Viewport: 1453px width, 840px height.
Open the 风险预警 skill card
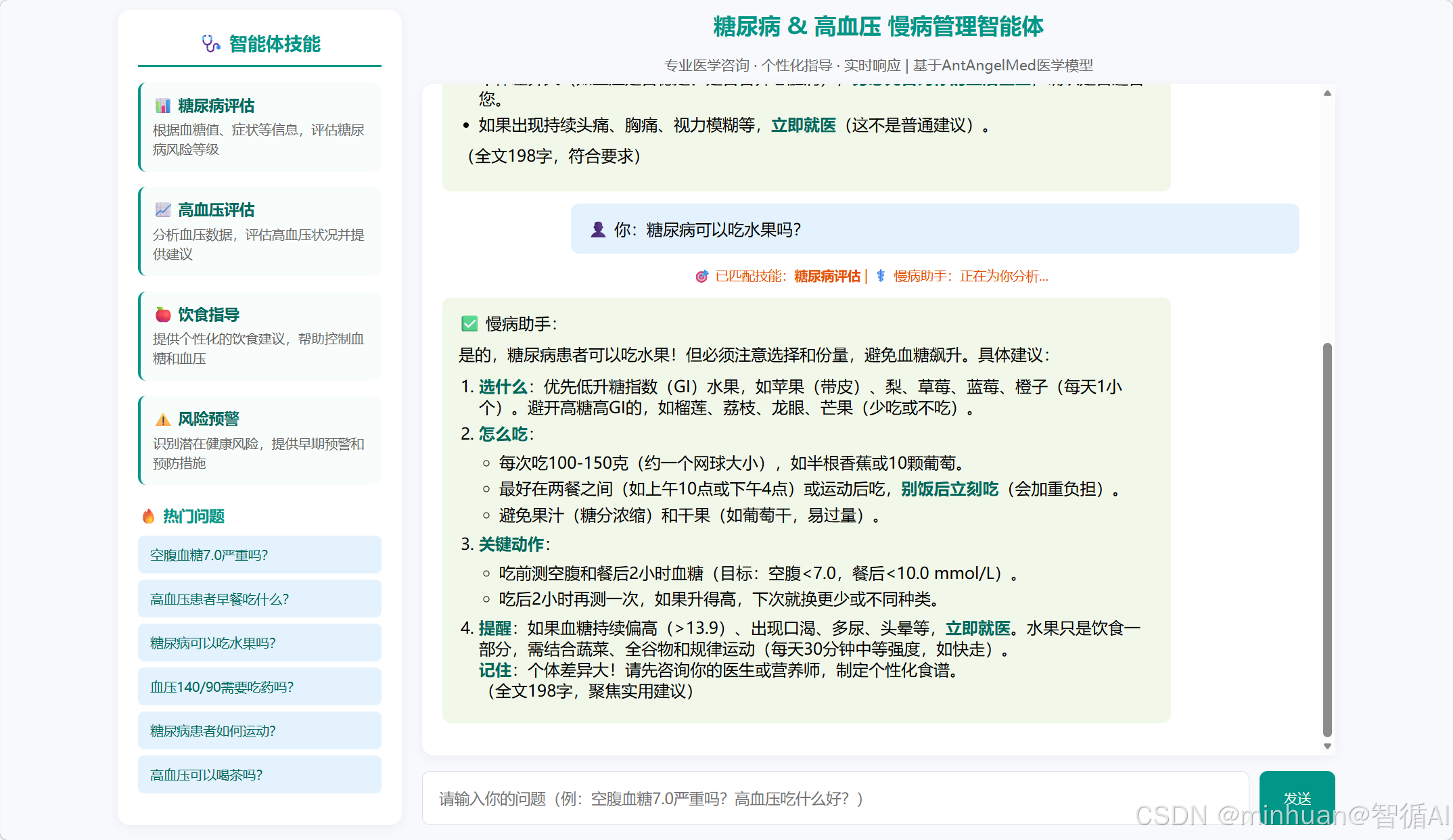260,440
